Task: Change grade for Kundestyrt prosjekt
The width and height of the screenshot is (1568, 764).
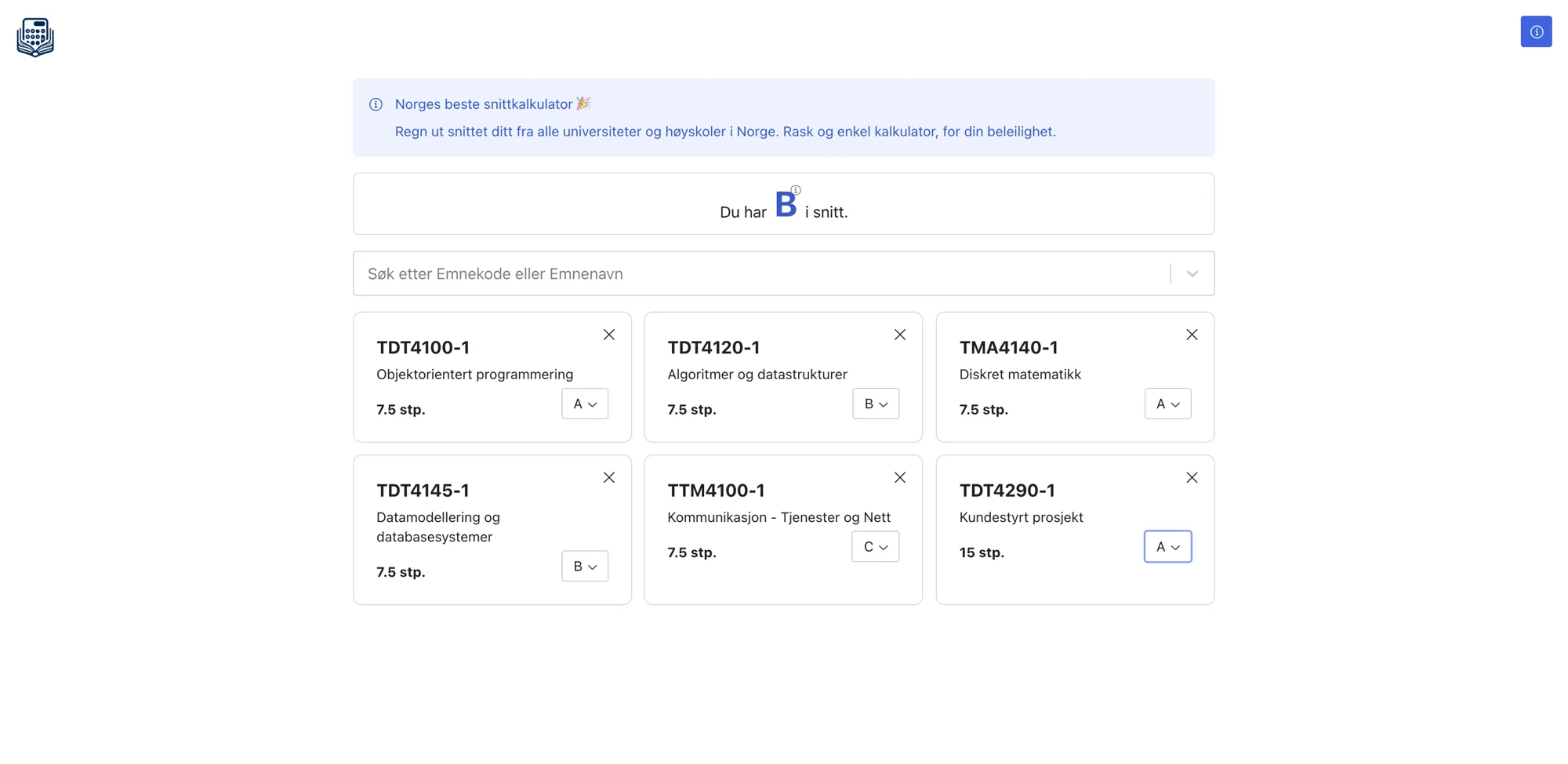Action: tap(1167, 546)
